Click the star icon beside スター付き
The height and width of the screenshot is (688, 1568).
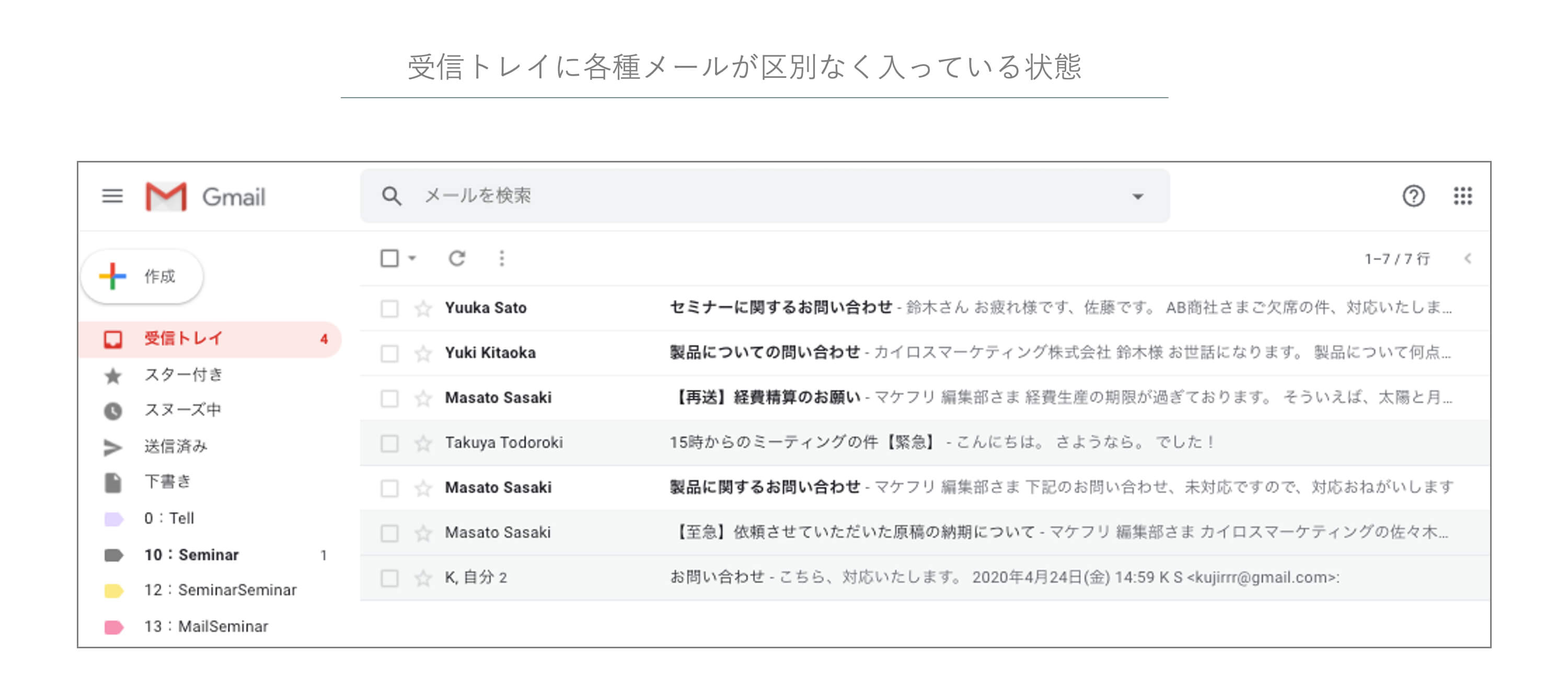[112, 376]
